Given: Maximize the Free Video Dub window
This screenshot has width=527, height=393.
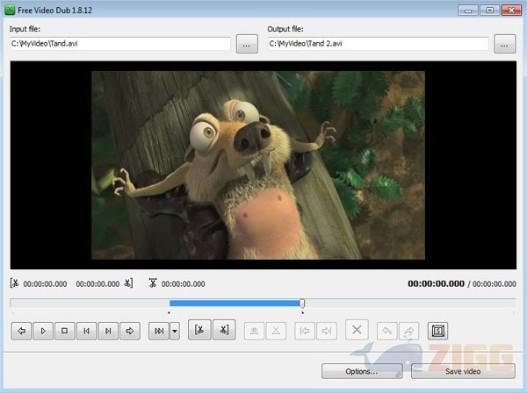Looking at the screenshot, I should [x=489, y=10].
